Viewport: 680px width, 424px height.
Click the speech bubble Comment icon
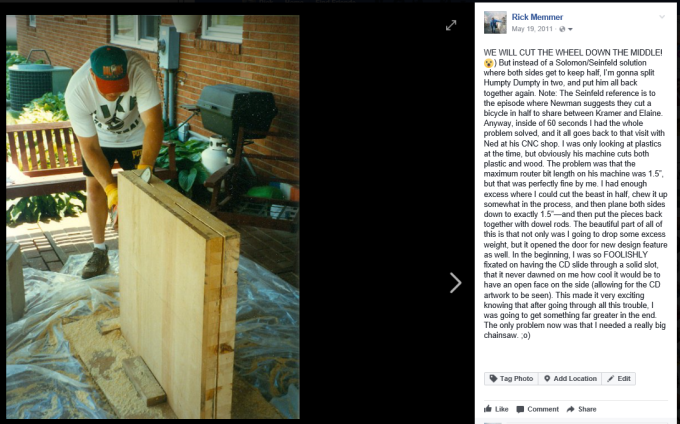point(520,409)
